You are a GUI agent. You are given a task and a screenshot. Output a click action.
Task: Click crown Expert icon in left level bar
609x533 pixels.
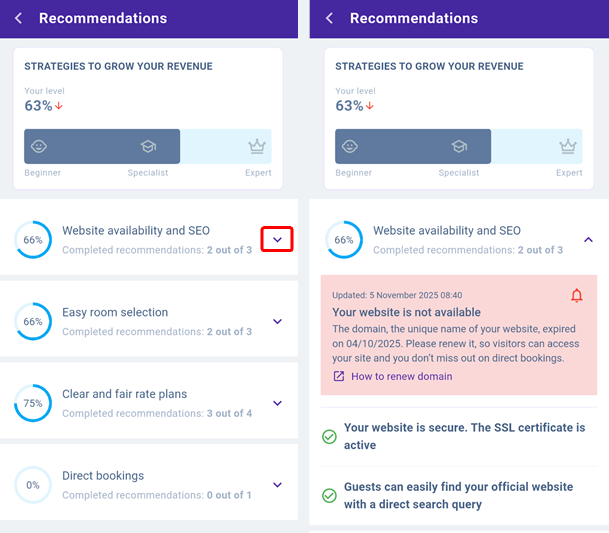click(x=259, y=146)
